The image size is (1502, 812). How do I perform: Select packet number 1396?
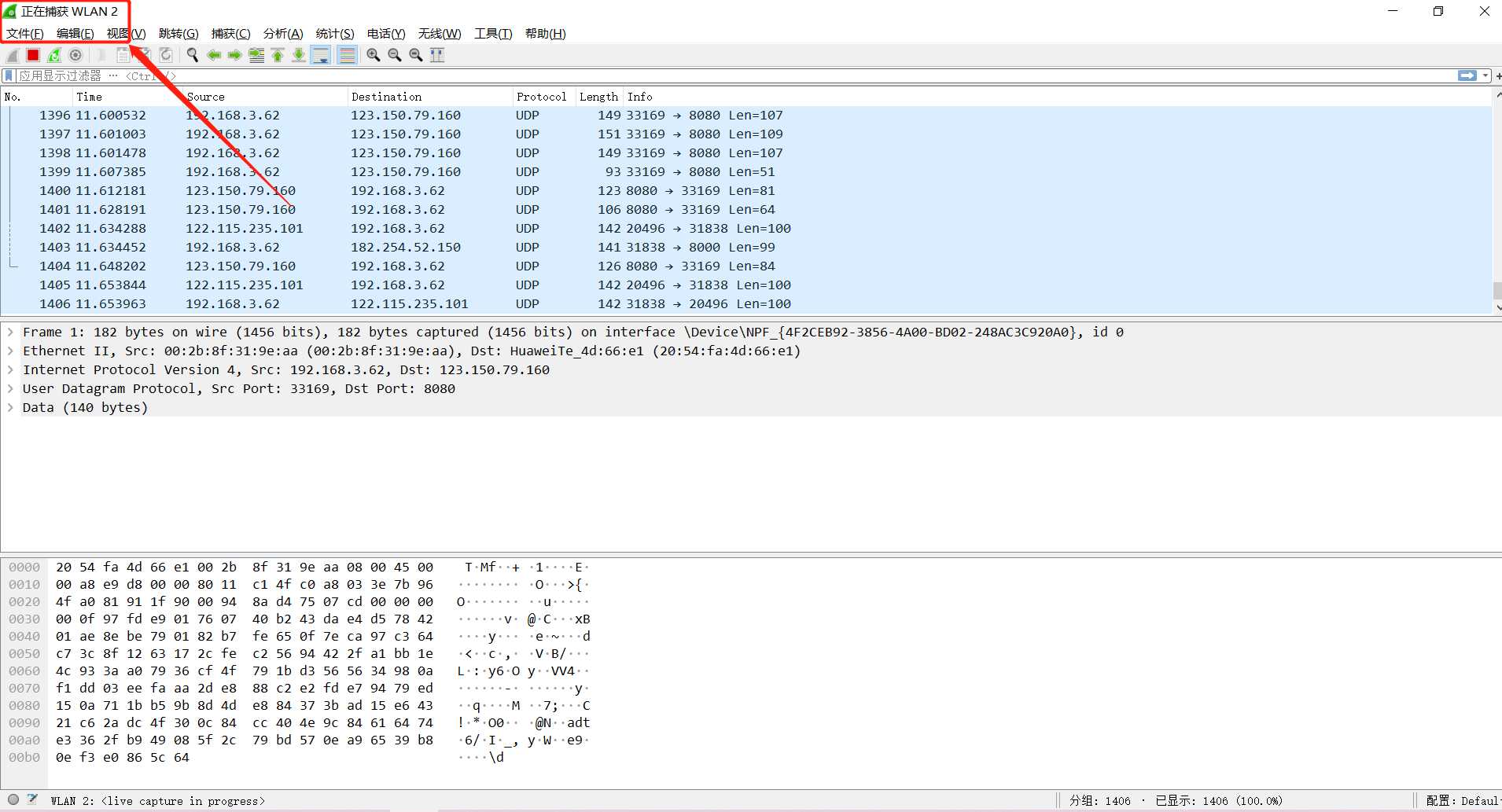746,115
